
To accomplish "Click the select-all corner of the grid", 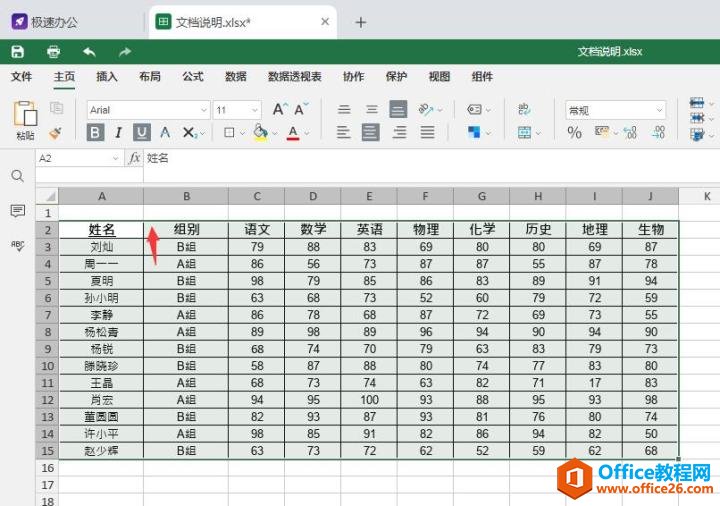I will point(47,196).
